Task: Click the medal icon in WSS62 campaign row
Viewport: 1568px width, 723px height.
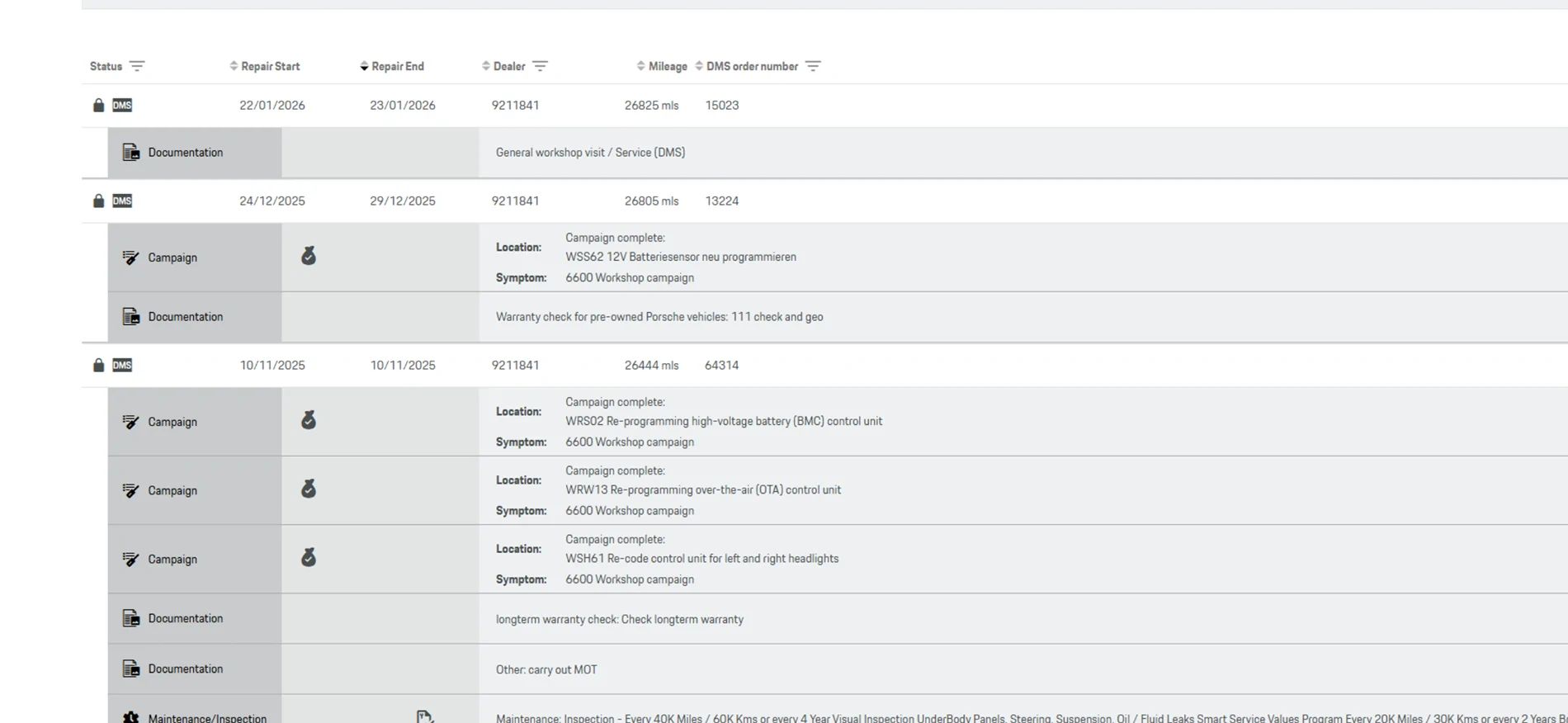Action: [309, 256]
